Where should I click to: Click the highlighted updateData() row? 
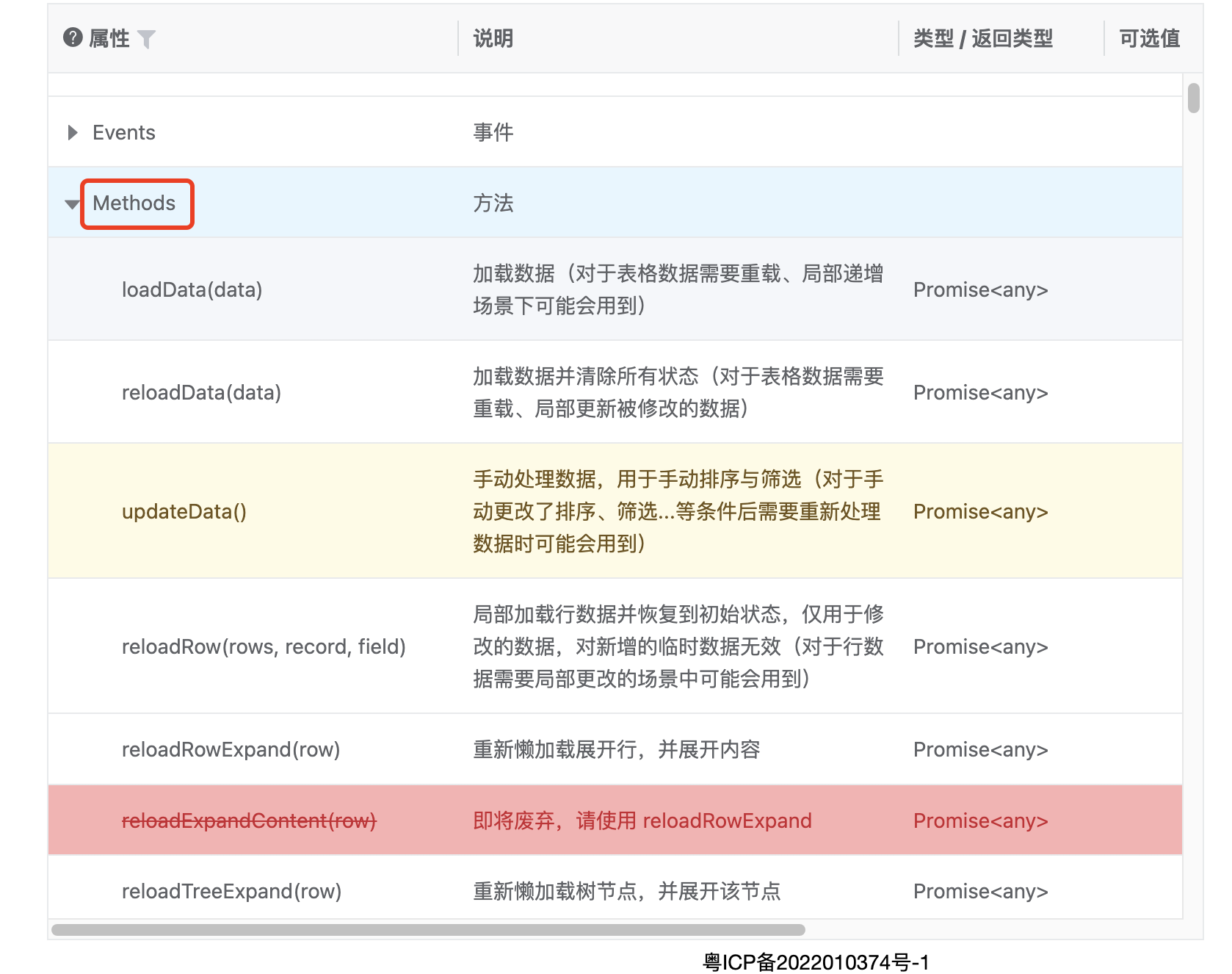(184, 511)
